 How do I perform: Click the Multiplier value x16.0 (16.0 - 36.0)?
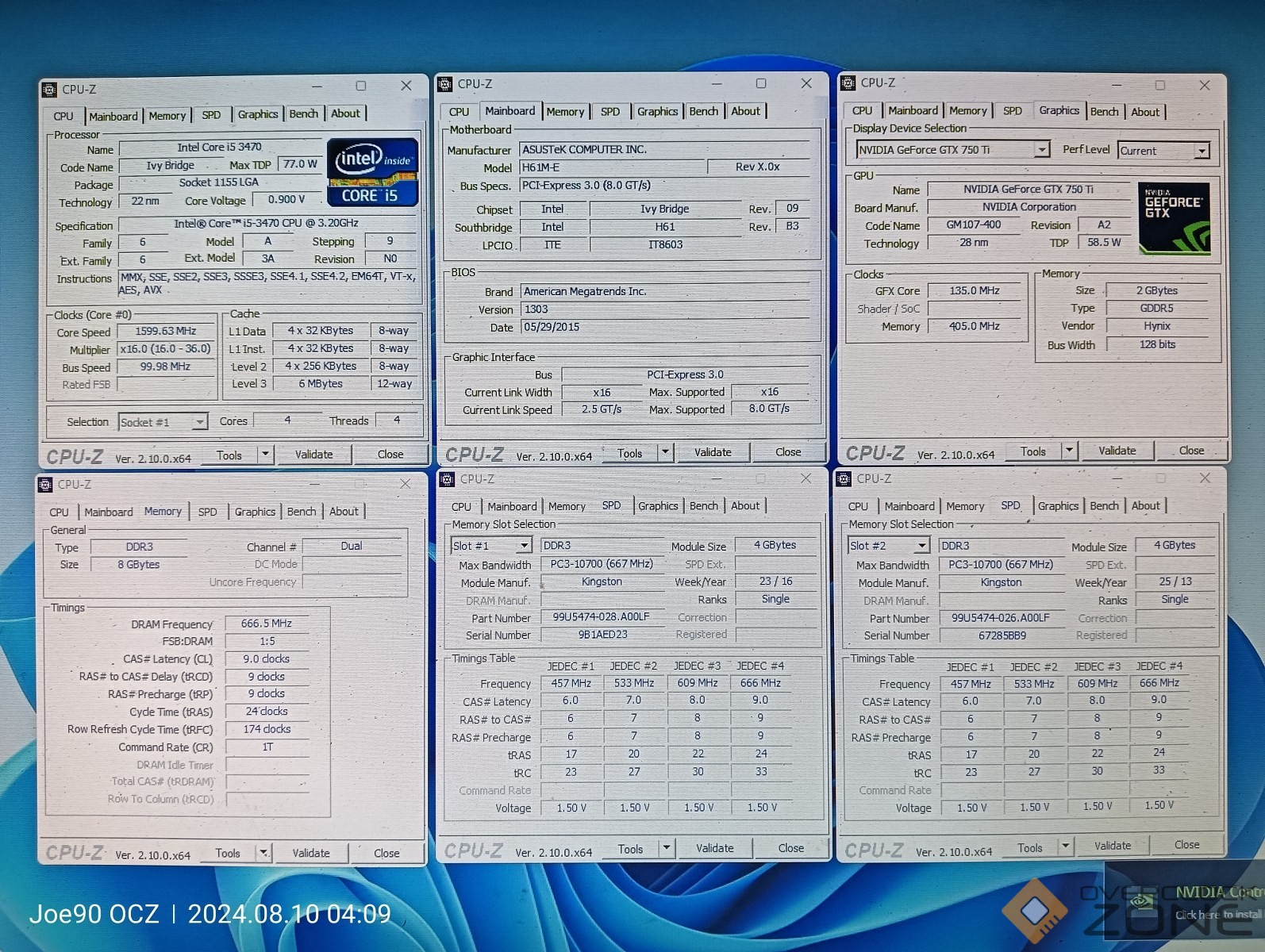[166, 349]
